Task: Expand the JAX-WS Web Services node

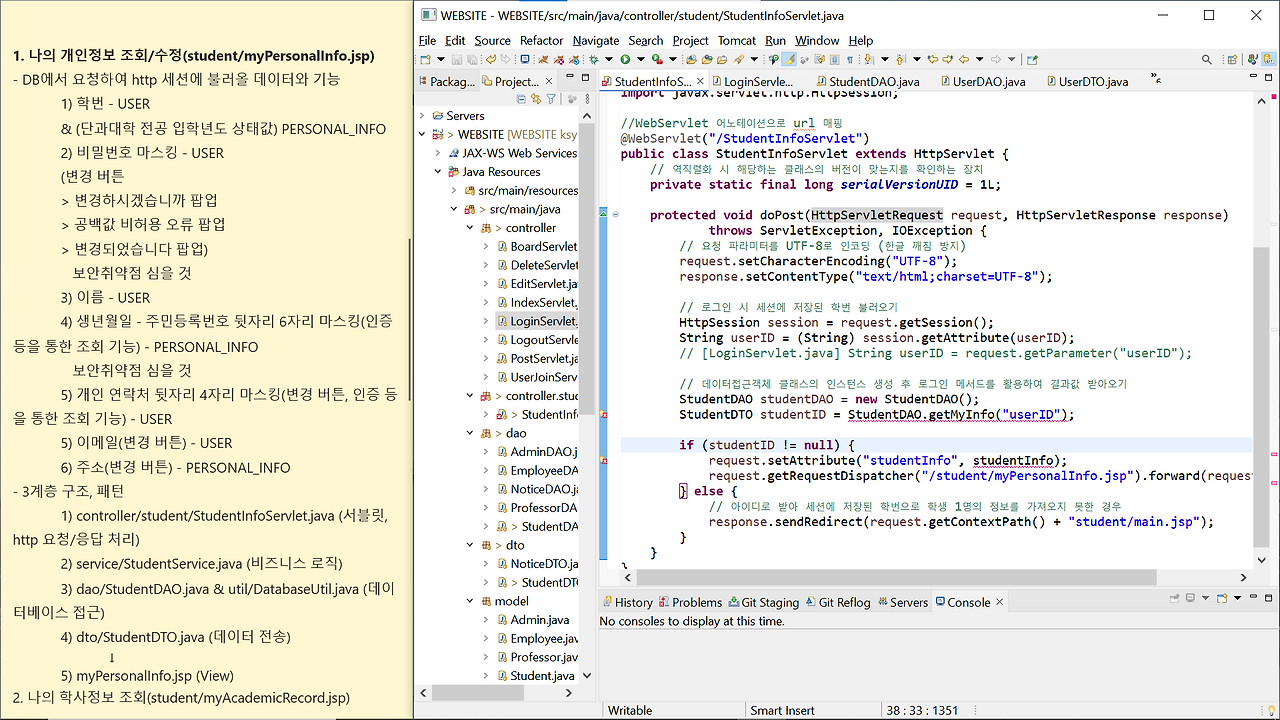Action: 438,153
